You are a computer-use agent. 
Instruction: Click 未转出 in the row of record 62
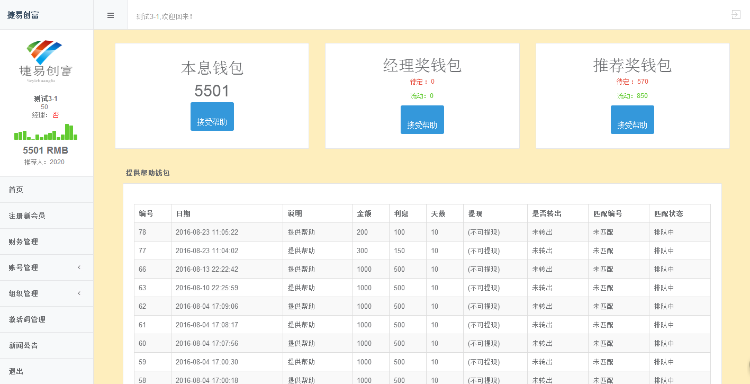[x=542, y=306]
